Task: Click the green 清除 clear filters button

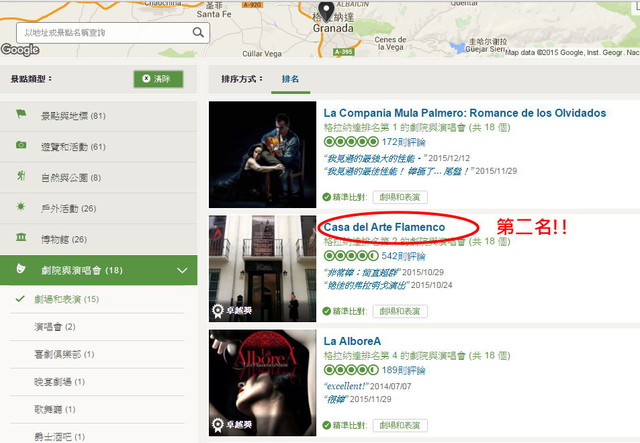Action: coord(158,79)
